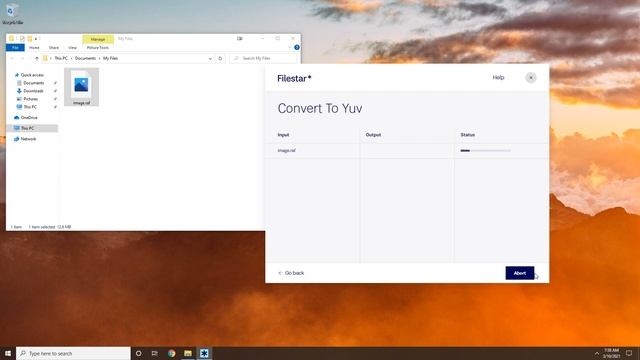This screenshot has height=360, width=640.
Task: Click the Input column header
Action: [283, 135]
